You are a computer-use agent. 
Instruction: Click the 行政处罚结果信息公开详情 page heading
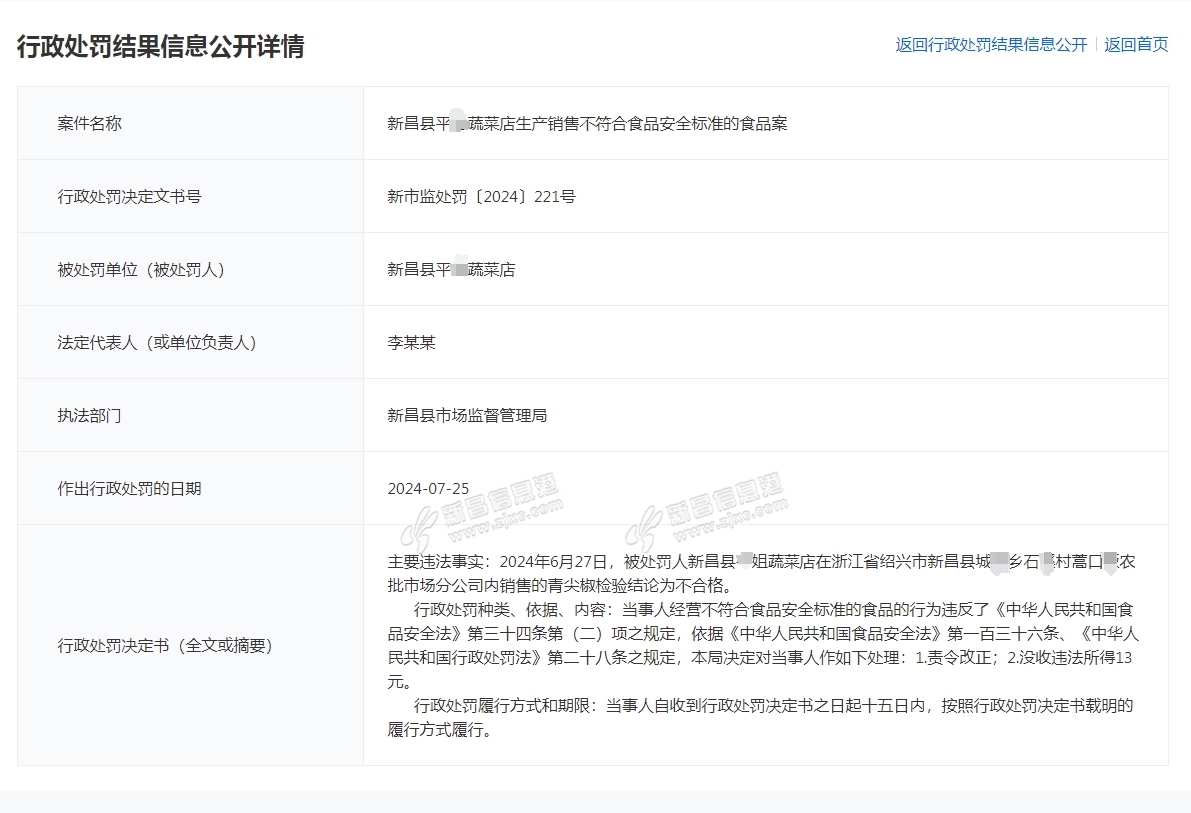[x=161, y=46]
